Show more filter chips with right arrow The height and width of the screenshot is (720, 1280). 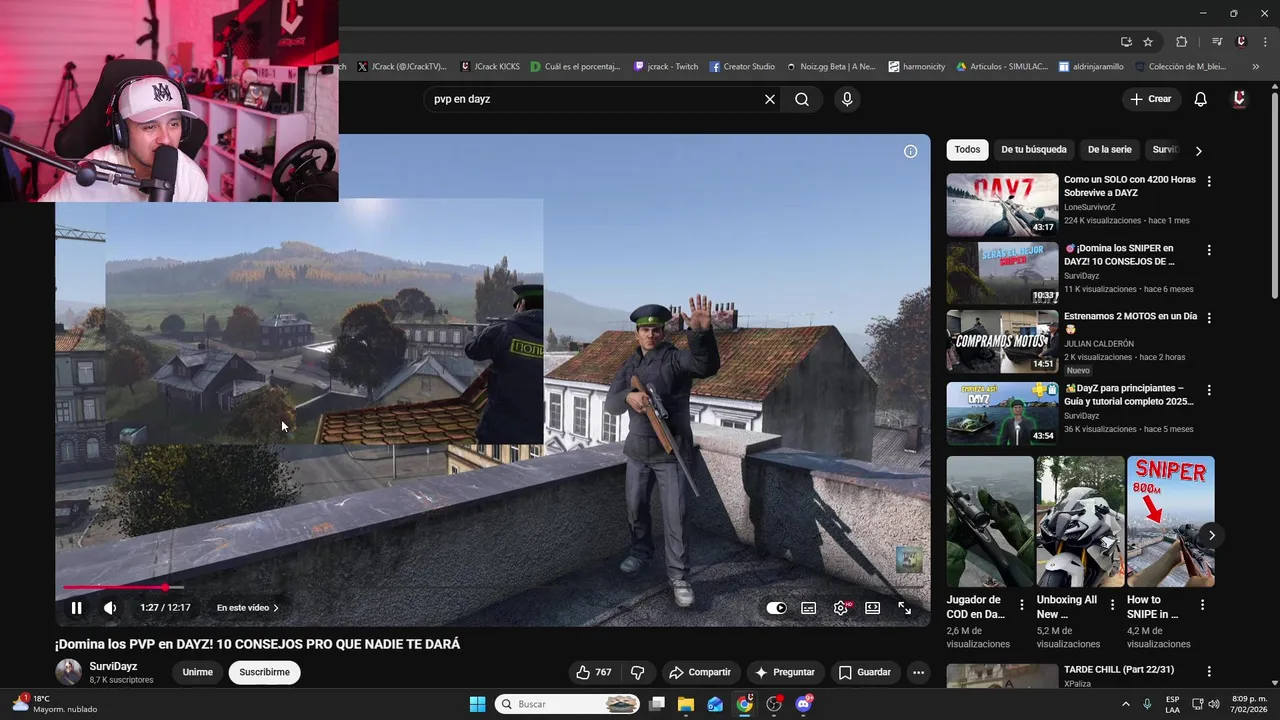1198,151
